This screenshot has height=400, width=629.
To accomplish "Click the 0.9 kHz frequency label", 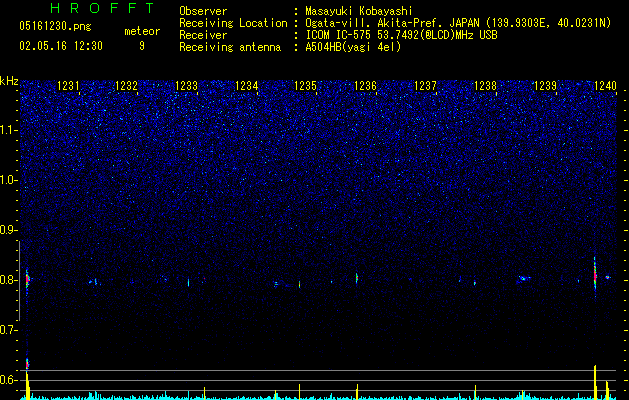I will point(9,230).
